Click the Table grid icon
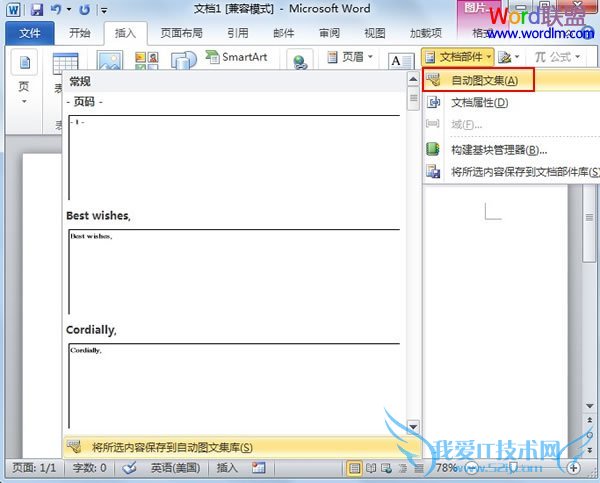Image resolution: width=600 pixels, height=483 pixels. tap(65, 63)
